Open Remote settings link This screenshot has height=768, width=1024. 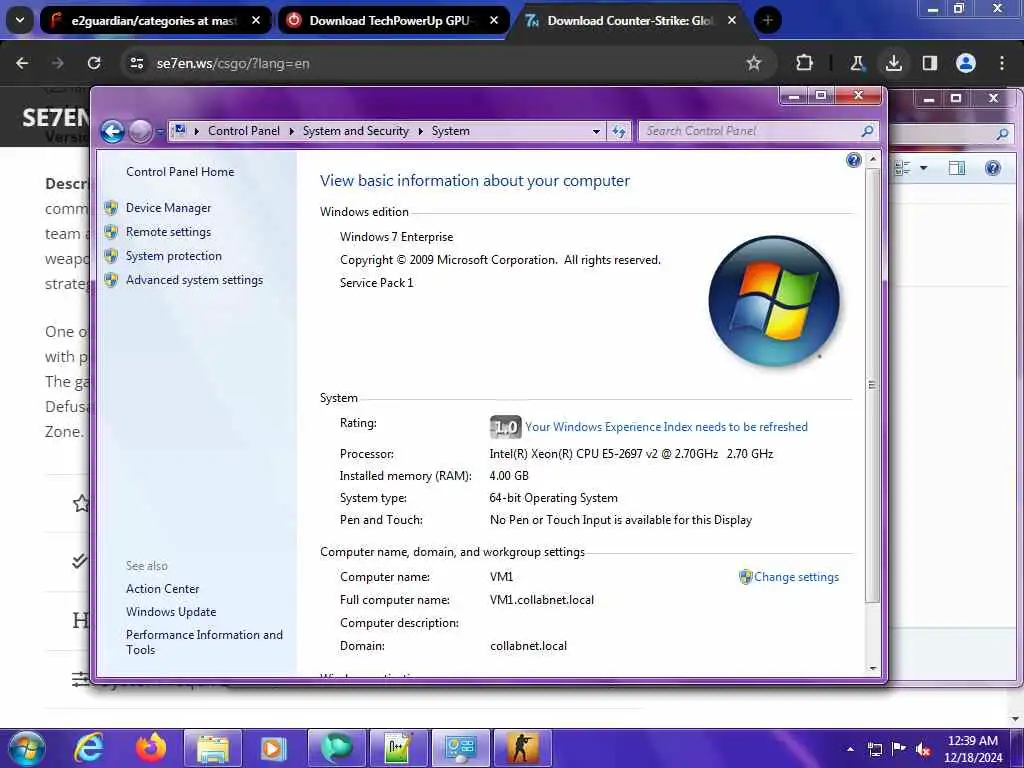point(168,232)
